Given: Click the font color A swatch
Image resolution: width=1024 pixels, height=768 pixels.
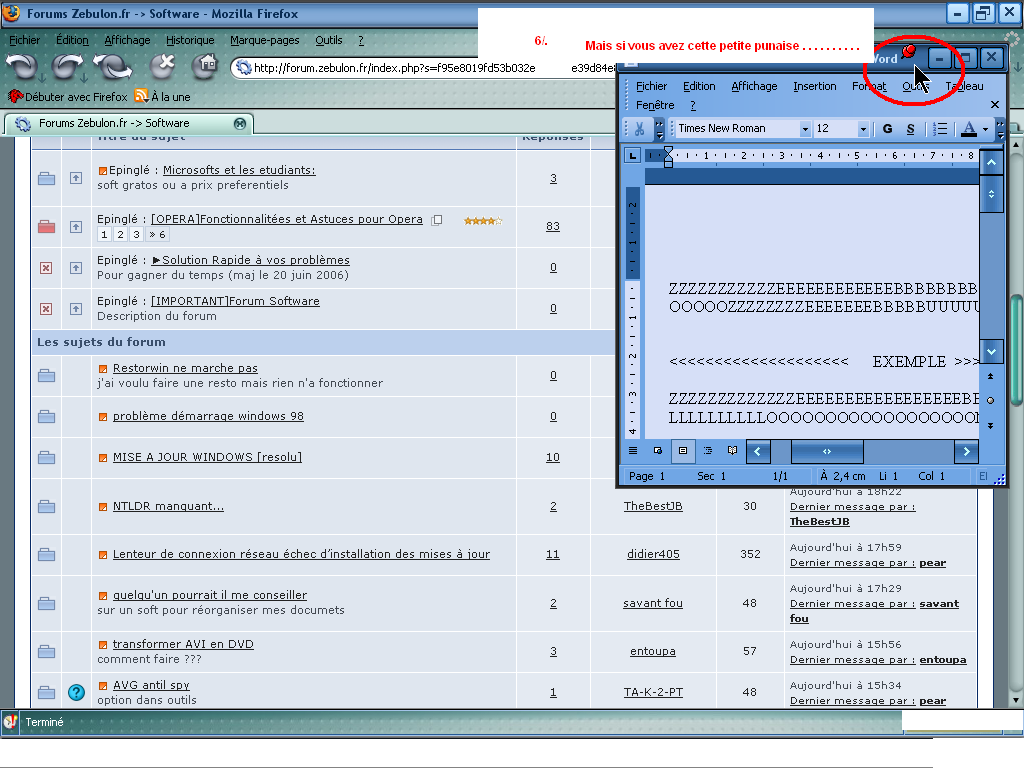Looking at the screenshot, I should [x=968, y=129].
